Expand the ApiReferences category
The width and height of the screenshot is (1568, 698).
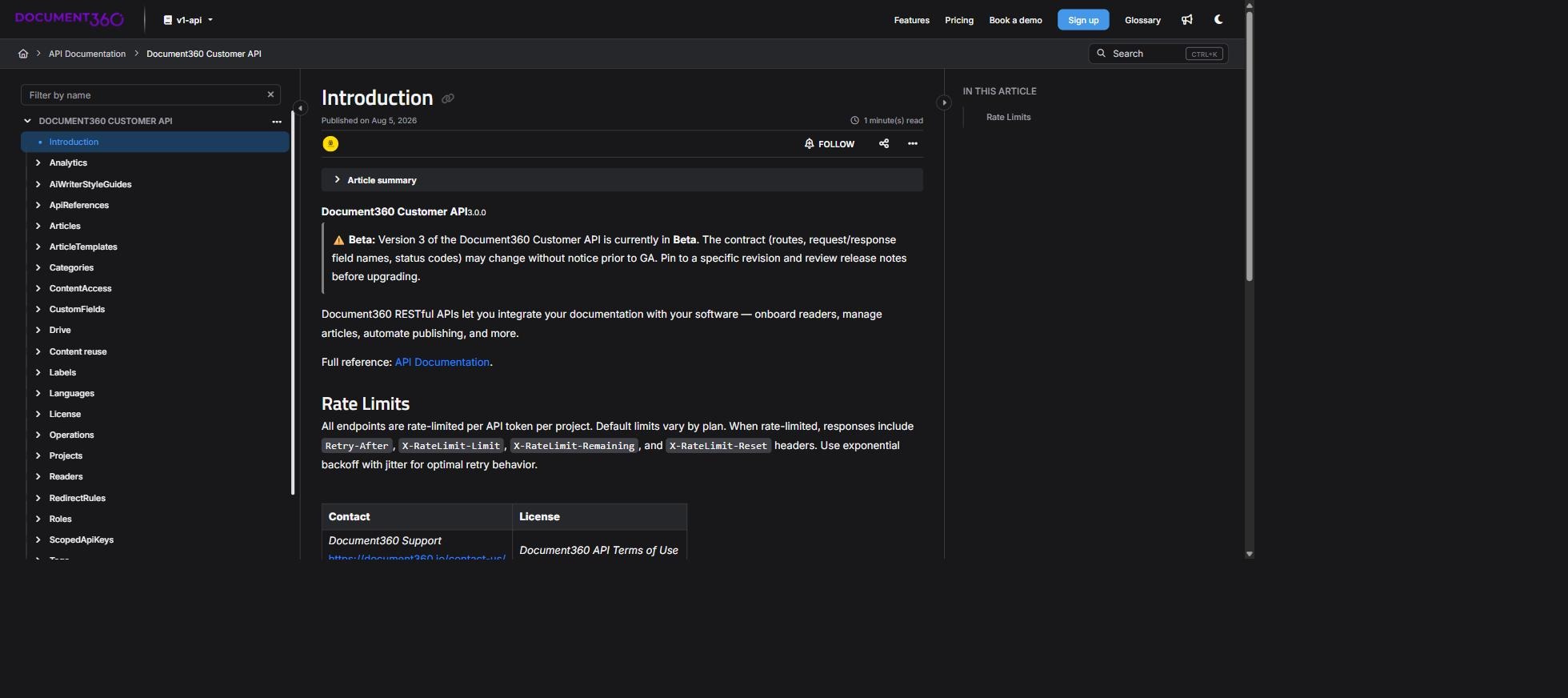coord(38,205)
